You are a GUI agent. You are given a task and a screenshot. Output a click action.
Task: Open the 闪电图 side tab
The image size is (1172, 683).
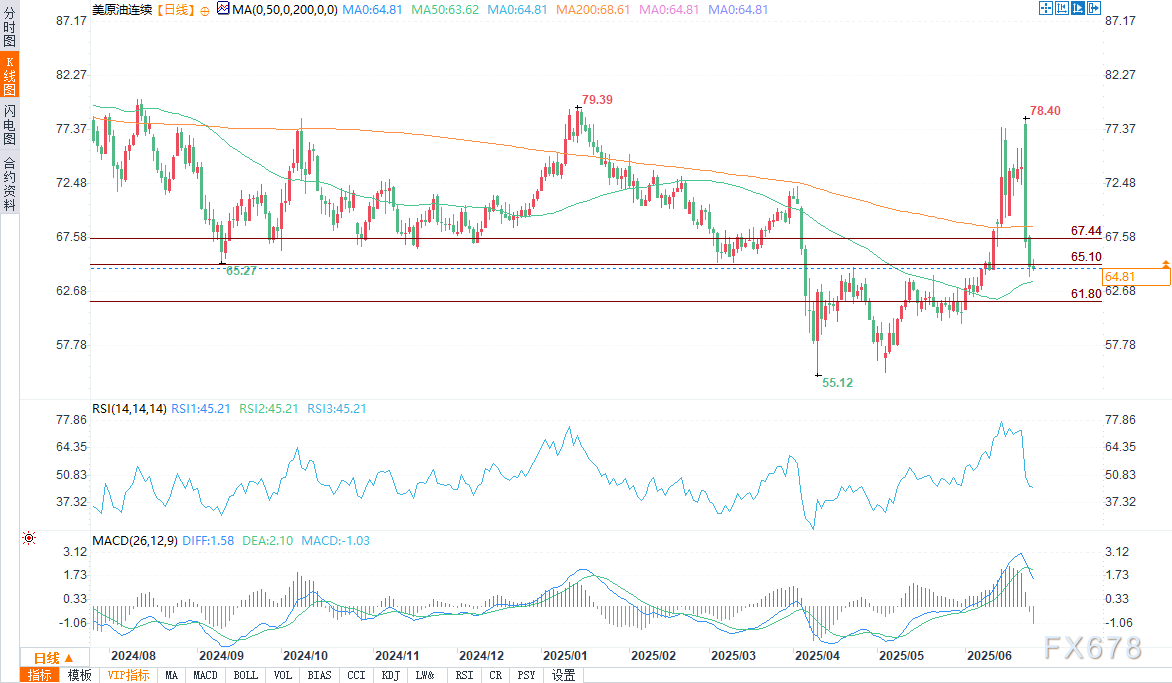(9, 124)
